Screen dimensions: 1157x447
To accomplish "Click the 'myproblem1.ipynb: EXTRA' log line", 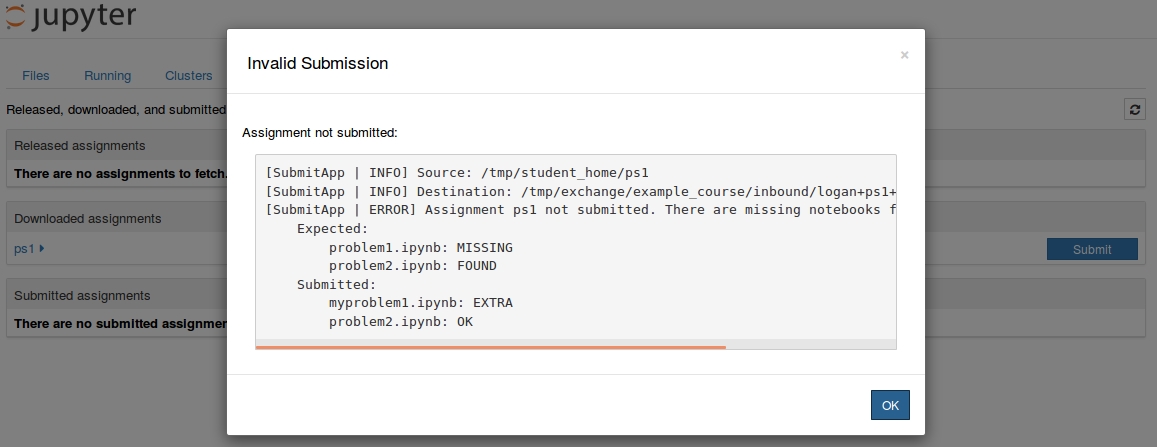I will click(x=420, y=303).
